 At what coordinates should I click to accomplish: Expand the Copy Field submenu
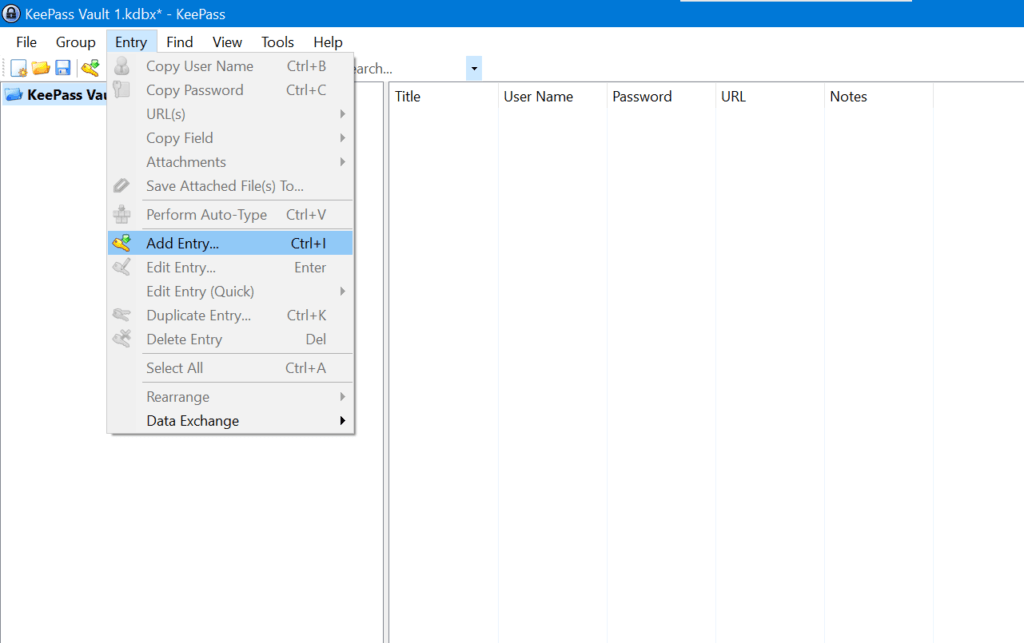click(230, 138)
